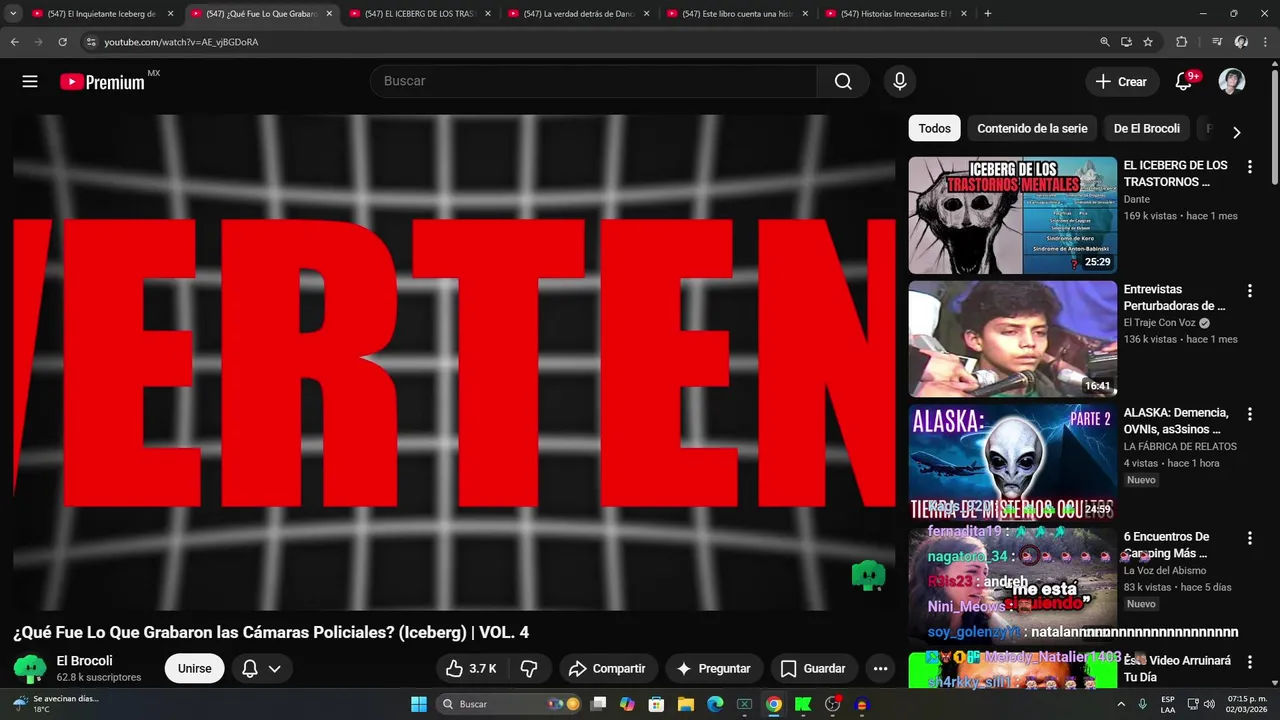The width and height of the screenshot is (1280, 720).
Task: Open ALASKA Parte 2 alien thumbnail
Action: pyautogui.click(x=1012, y=462)
